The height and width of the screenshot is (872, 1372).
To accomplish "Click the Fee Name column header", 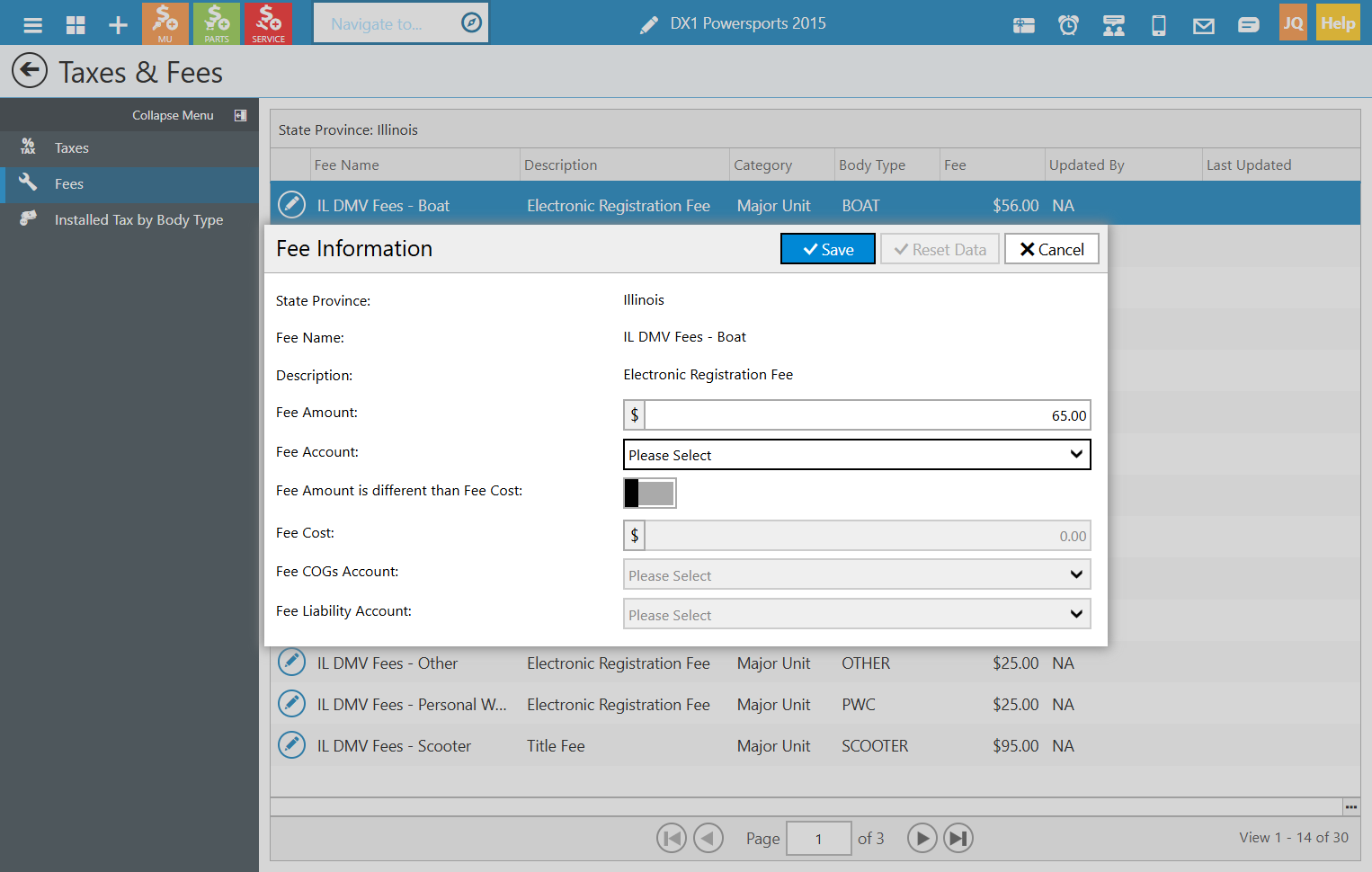I will point(415,165).
